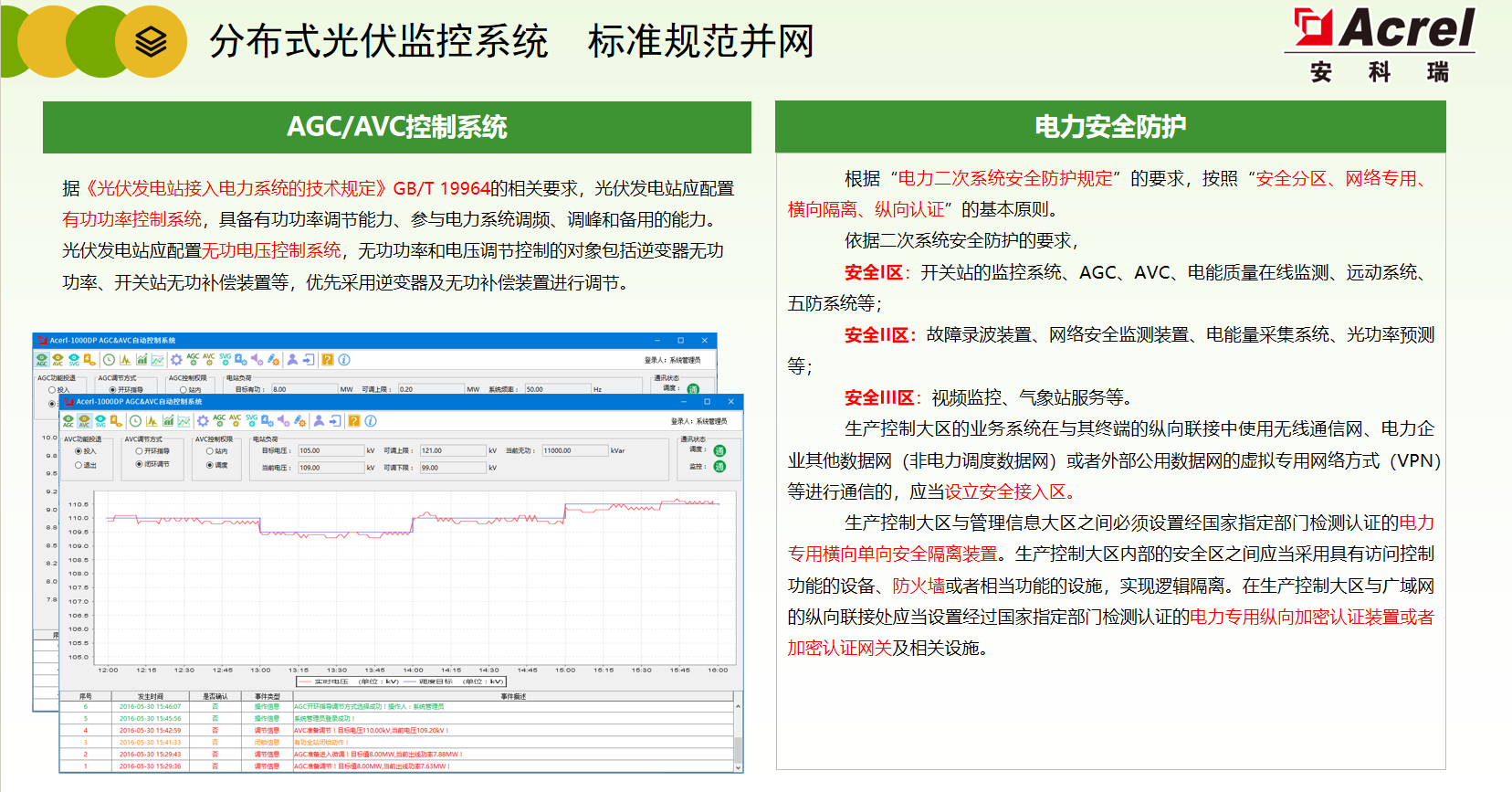
Task: Click the 实时电压 chart legend entry
Action: 349,681
